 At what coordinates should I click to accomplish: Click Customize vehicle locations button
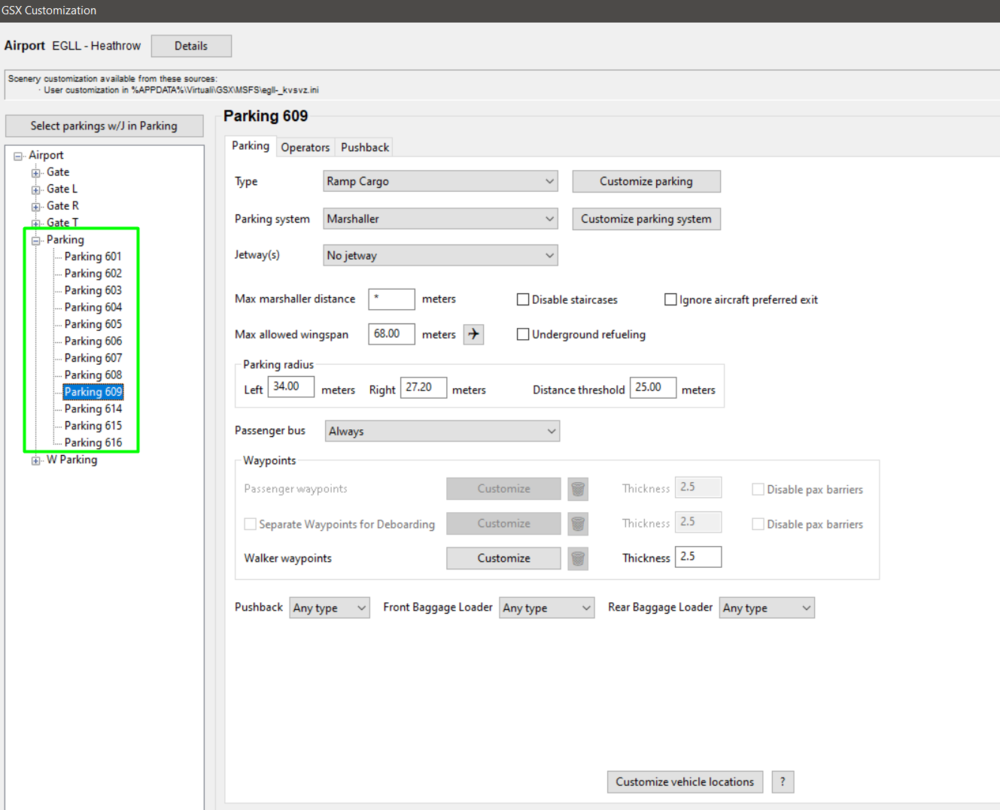pyautogui.click(x=685, y=782)
